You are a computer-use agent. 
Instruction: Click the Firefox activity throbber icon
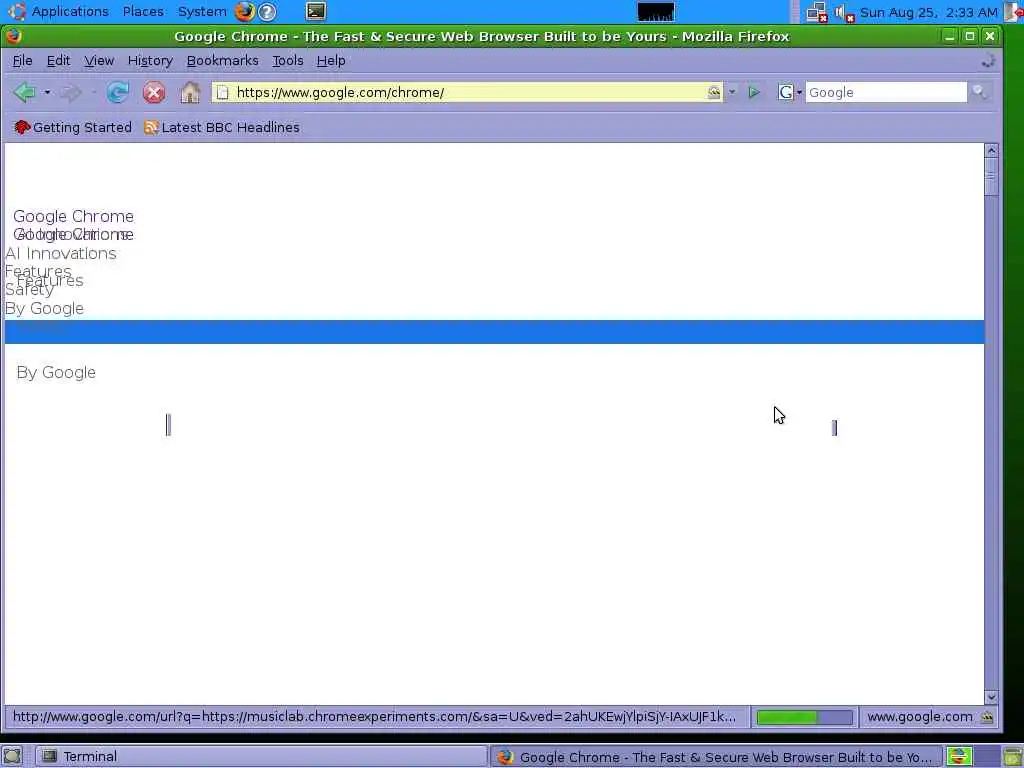tap(987, 61)
